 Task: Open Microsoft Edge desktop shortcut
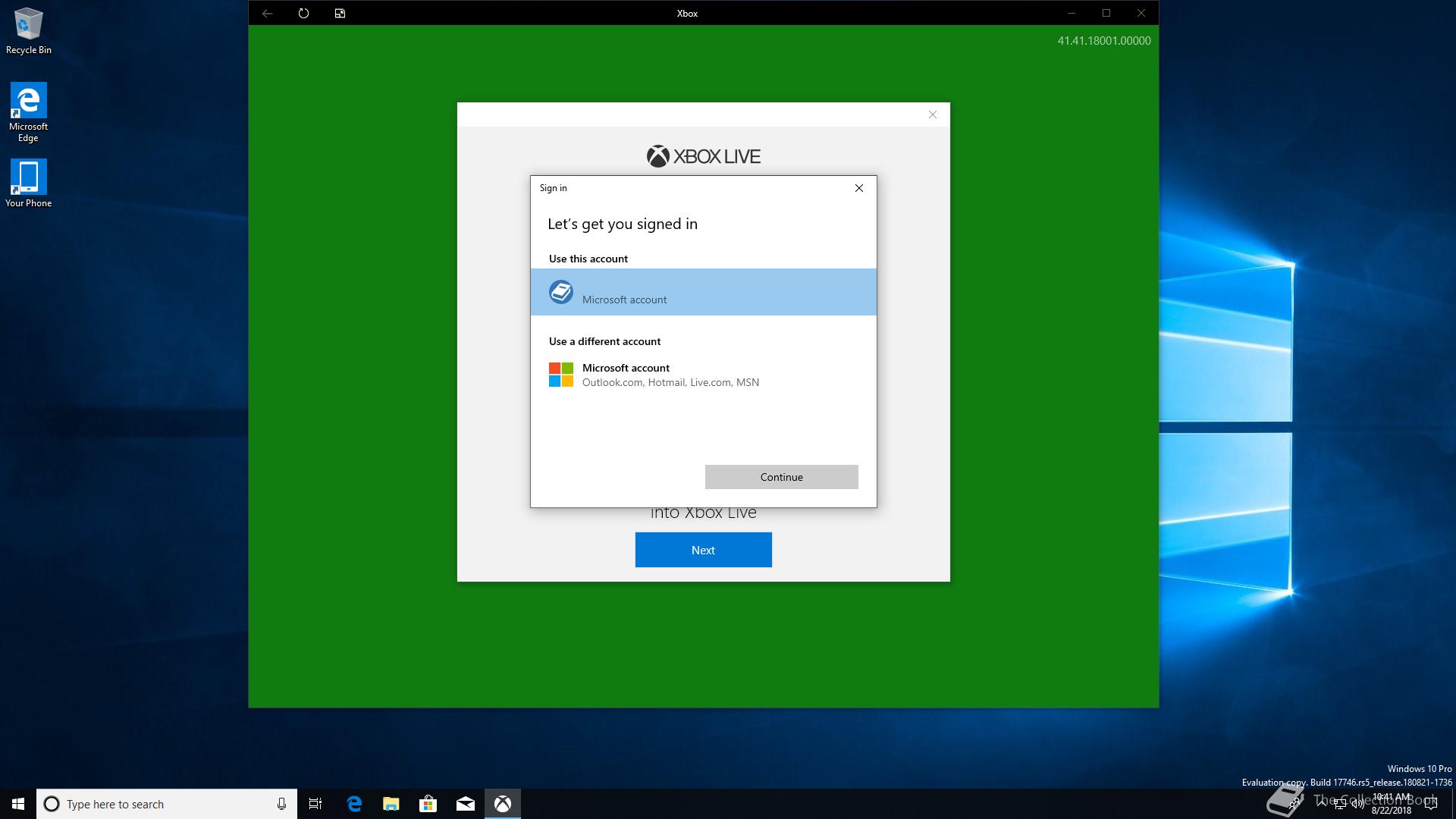click(x=29, y=112)
